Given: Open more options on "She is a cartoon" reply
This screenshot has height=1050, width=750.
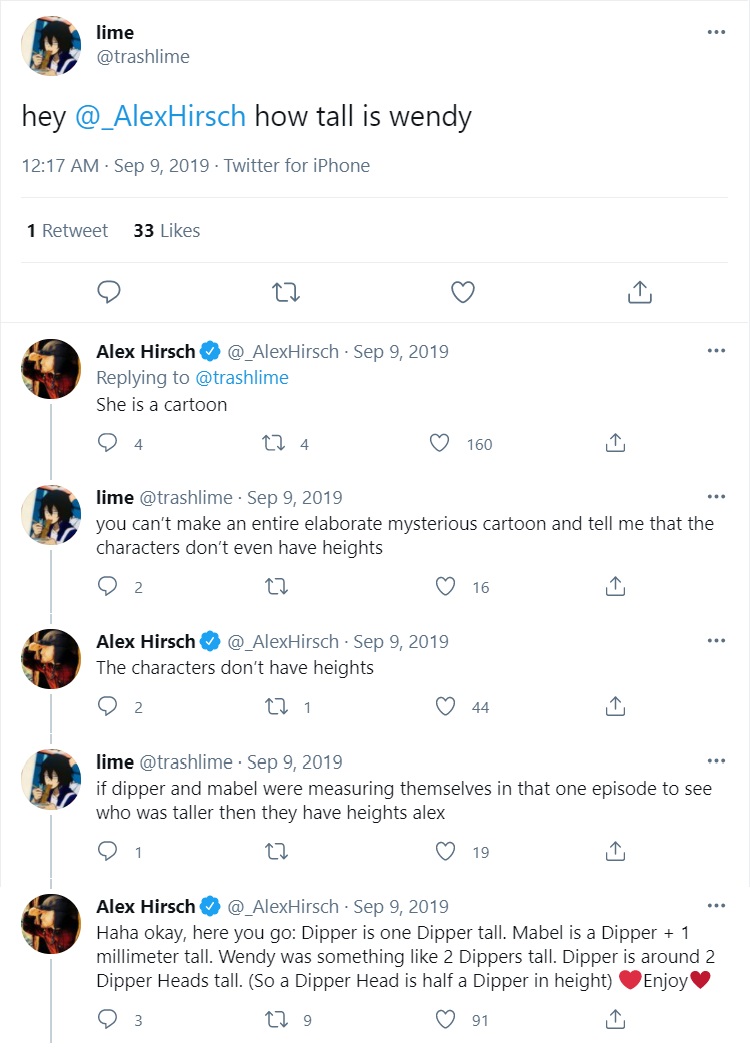Looking at the screenshot, I should (716, 351).
